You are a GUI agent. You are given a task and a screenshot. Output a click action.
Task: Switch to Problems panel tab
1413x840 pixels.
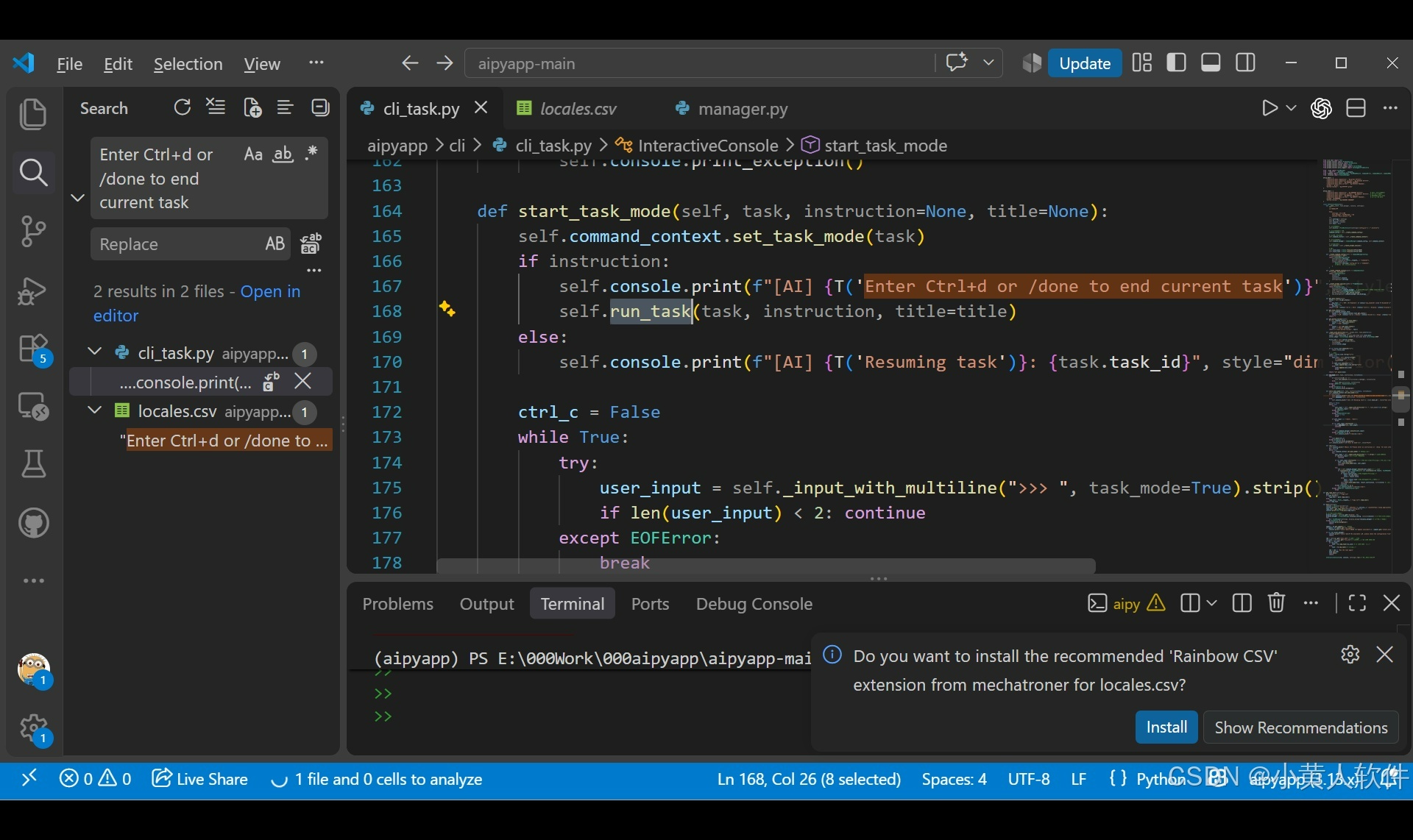coord(397,604)
